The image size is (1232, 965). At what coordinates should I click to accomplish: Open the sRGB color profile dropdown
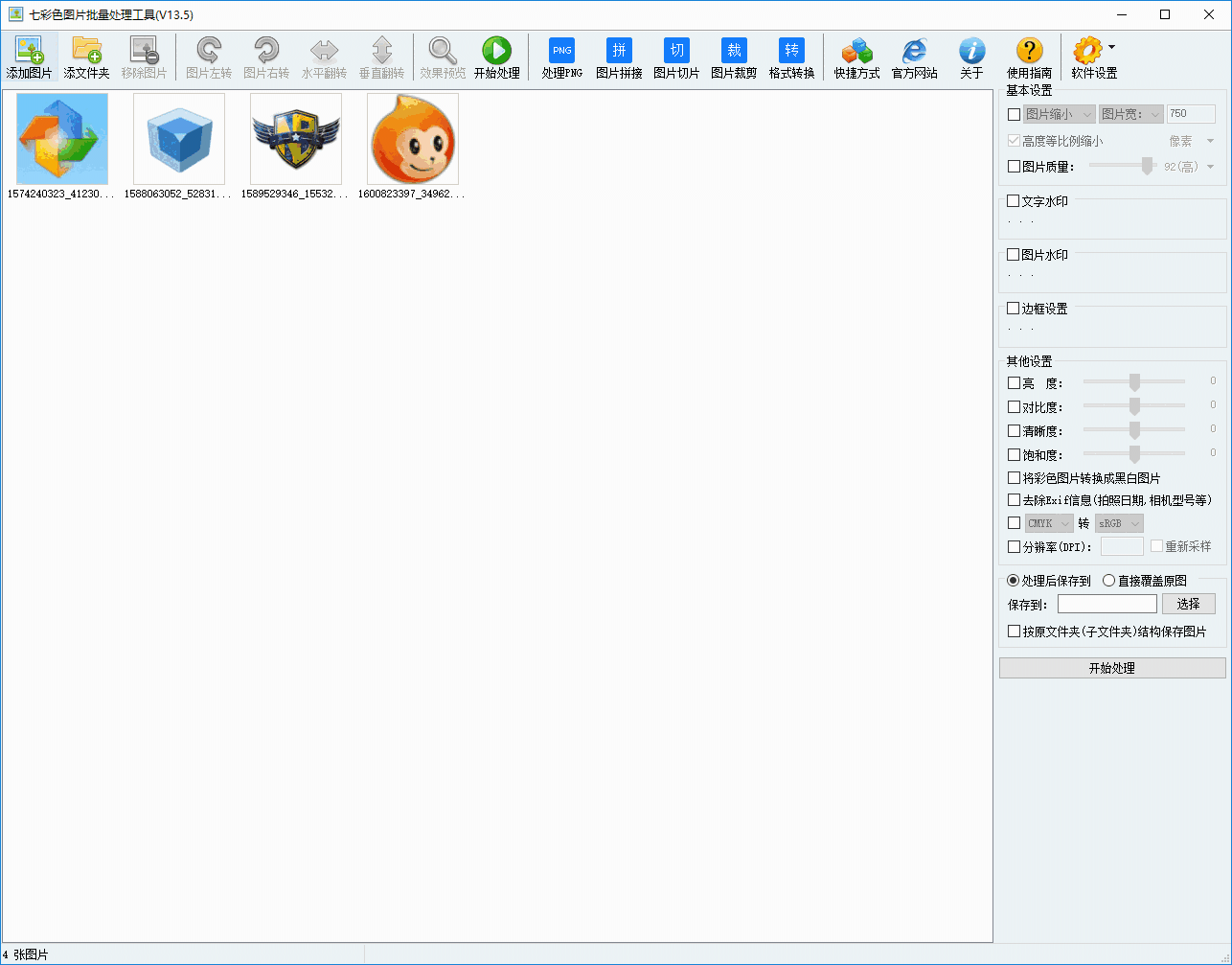[x=1119, y=523]
